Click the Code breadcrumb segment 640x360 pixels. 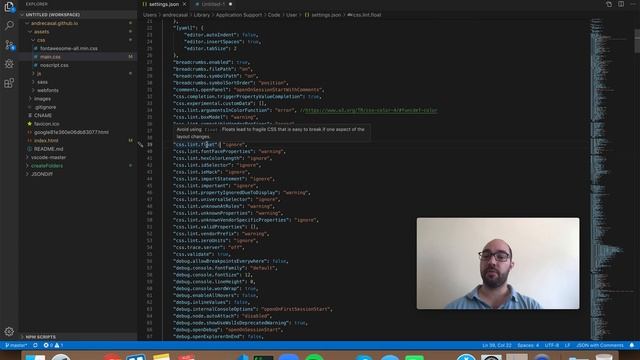(274, 15)
